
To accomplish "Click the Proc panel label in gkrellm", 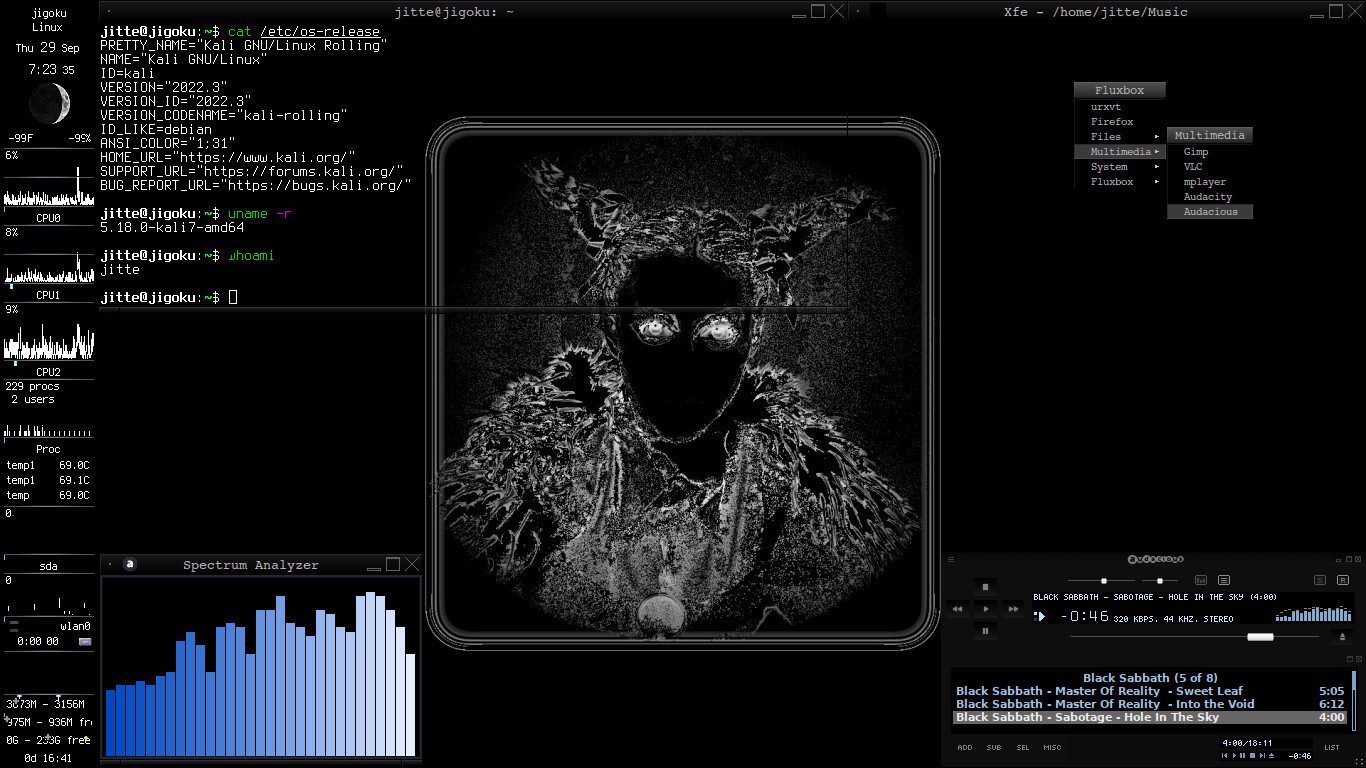I will tap(48, 449).
